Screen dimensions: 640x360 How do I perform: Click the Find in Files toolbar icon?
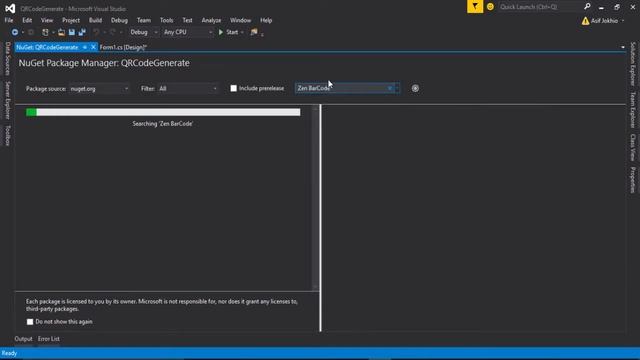[x=254, y=32]
